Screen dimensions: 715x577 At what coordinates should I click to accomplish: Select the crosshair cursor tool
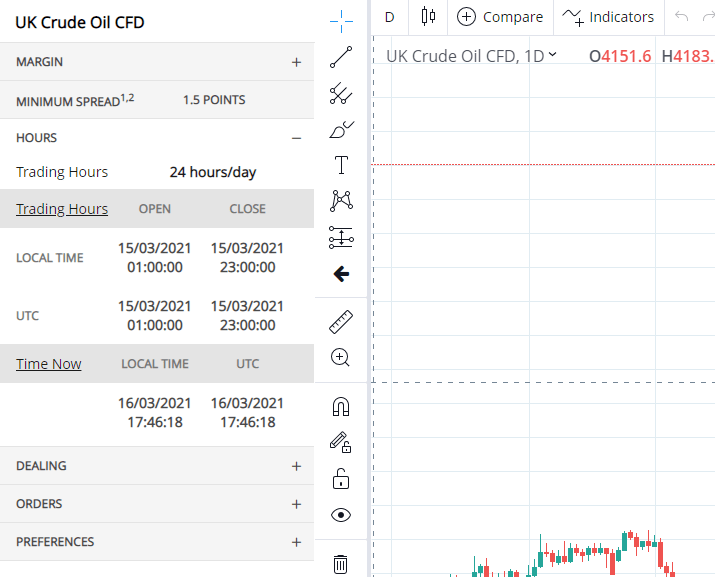pyautogui.click(x=341, y=21)
